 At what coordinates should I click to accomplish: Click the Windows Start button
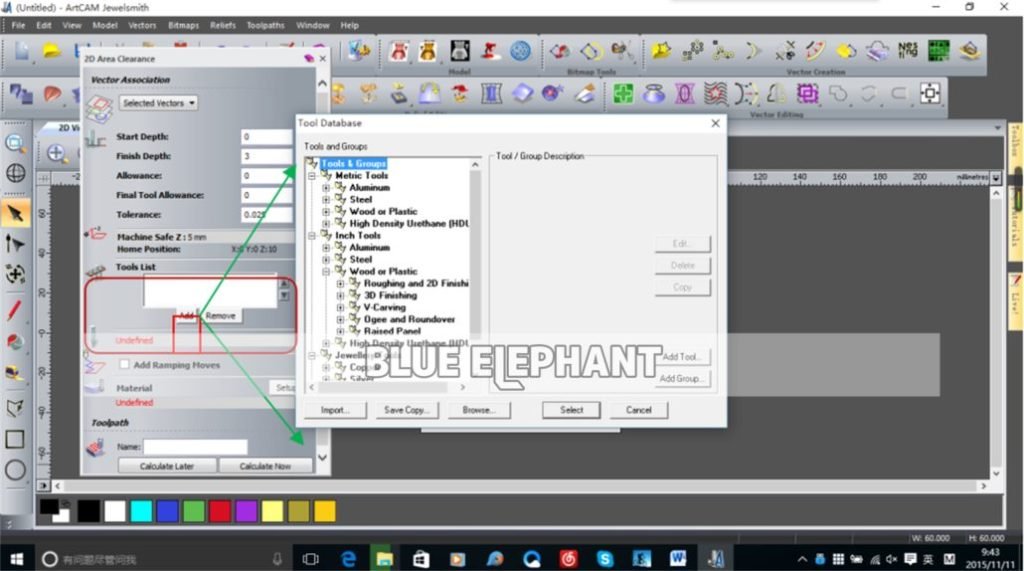click(x=16, y=559)
